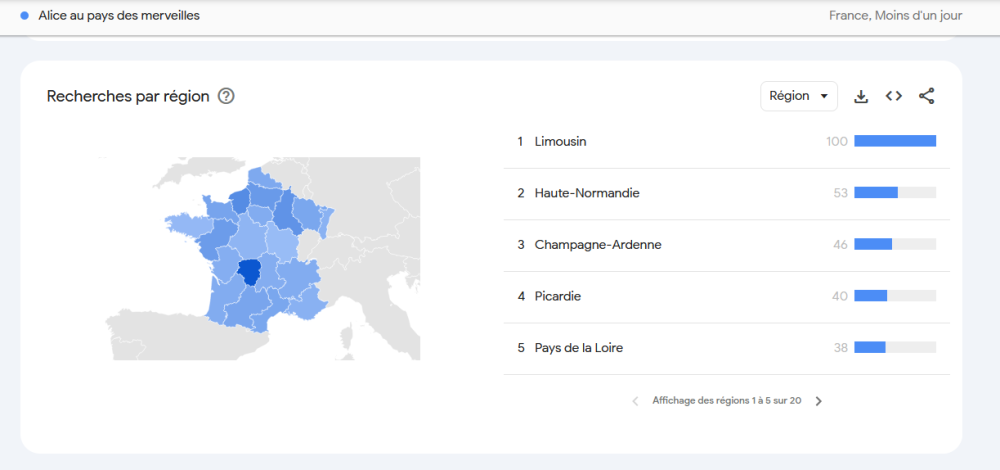Share the regional interest chart
Image resolution: width=1000 pixels, height=470 pixels.
(x=927, y=96)
